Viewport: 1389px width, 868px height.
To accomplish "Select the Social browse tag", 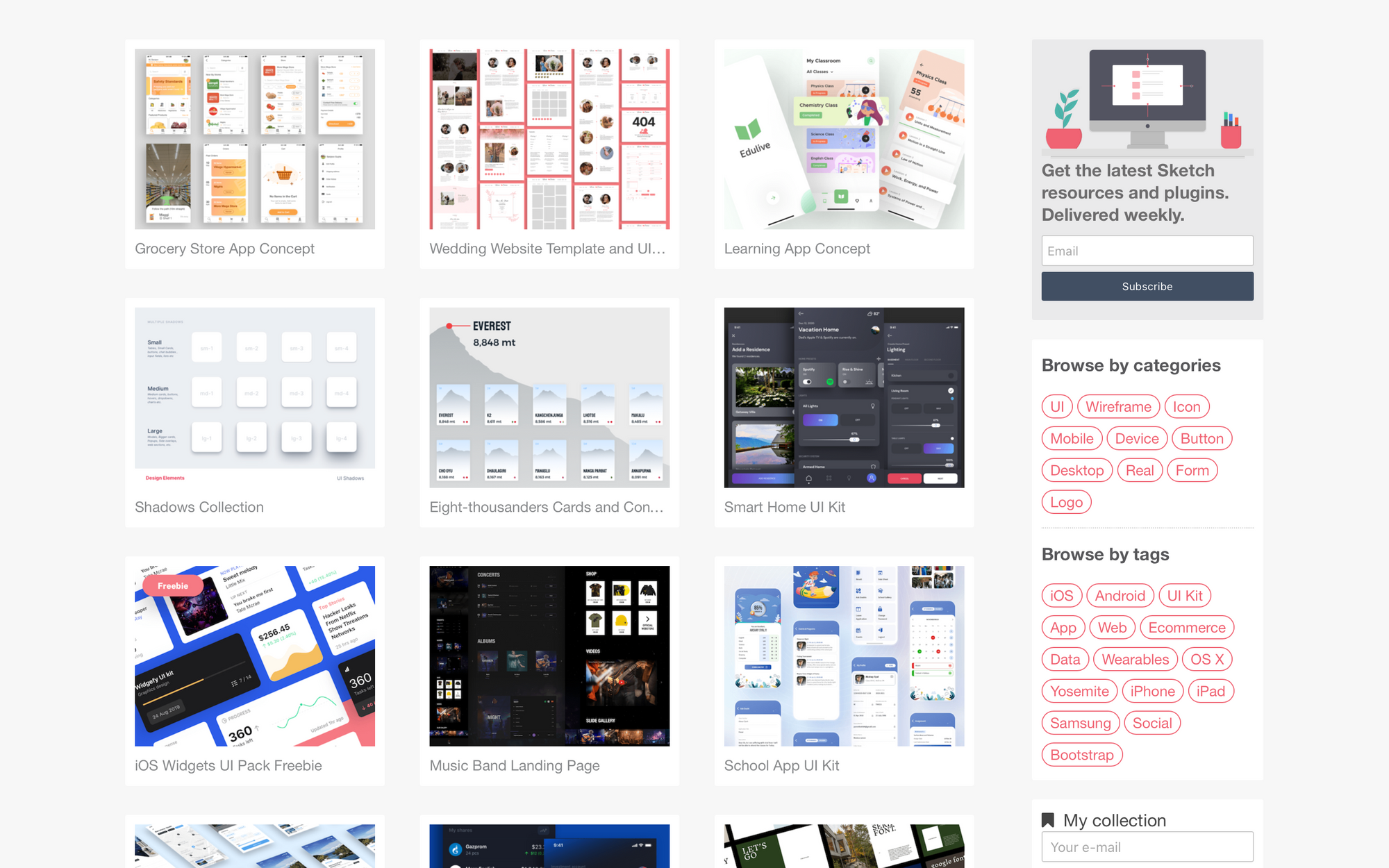I will (x=1152, y=722).
